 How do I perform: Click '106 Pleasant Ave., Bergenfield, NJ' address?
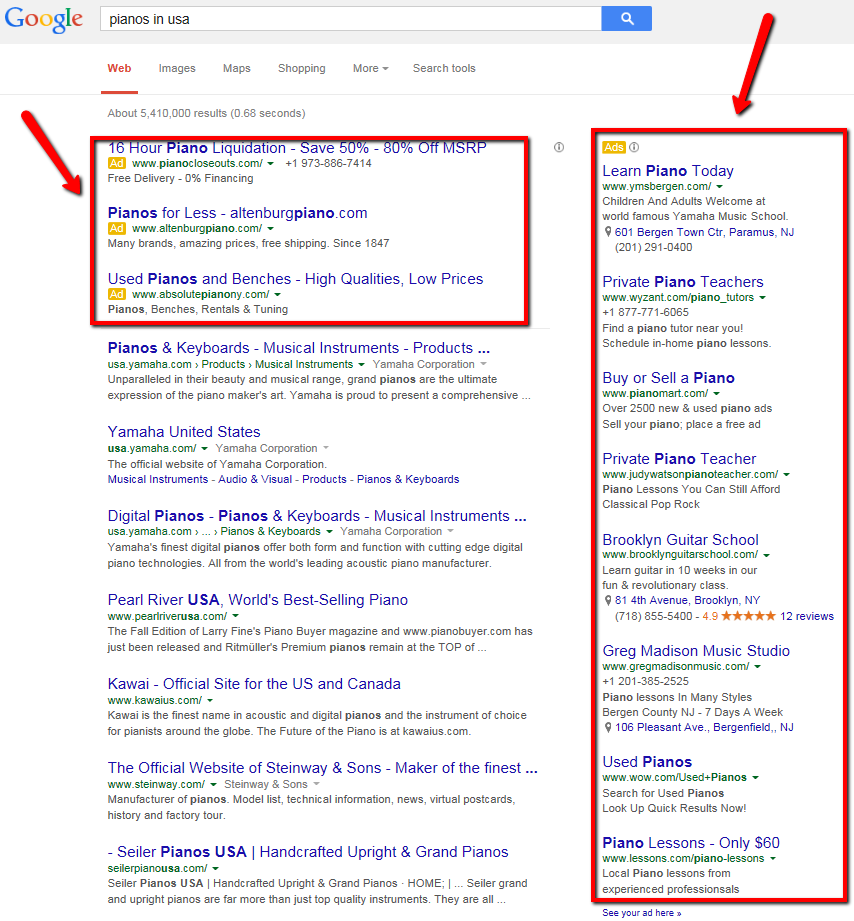(x=704, y=728)
